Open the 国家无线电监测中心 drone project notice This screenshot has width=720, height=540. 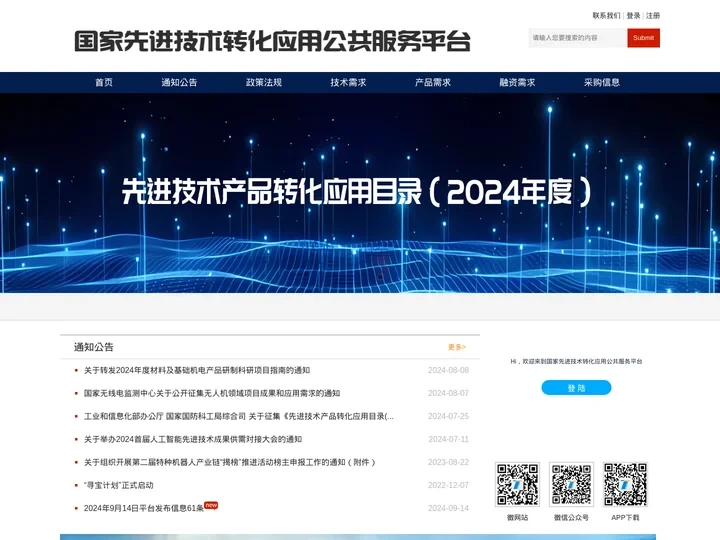212,393
